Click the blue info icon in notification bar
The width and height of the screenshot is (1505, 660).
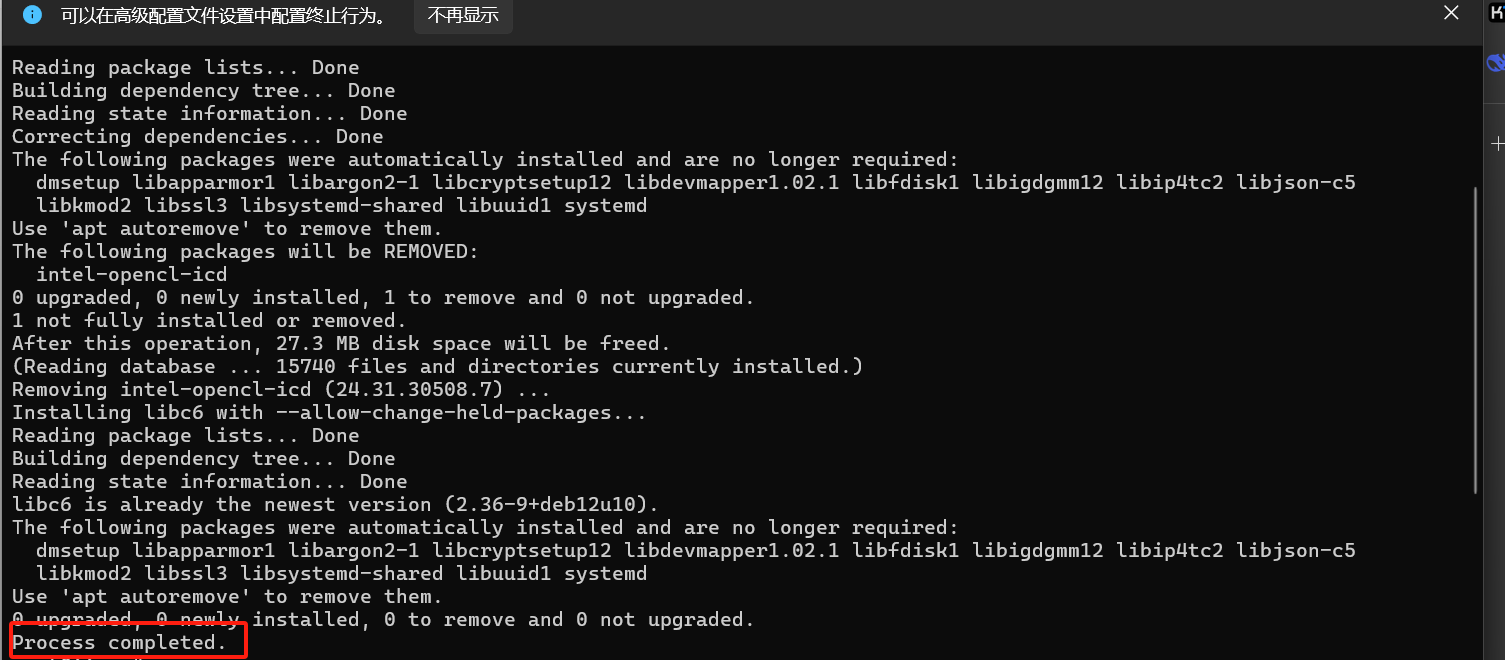[32, 15]
